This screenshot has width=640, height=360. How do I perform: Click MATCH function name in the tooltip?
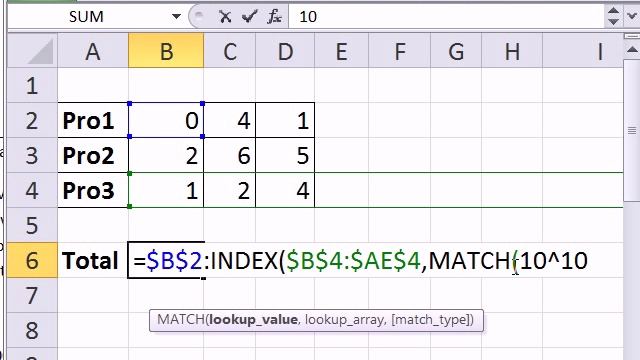coord(180,320)
